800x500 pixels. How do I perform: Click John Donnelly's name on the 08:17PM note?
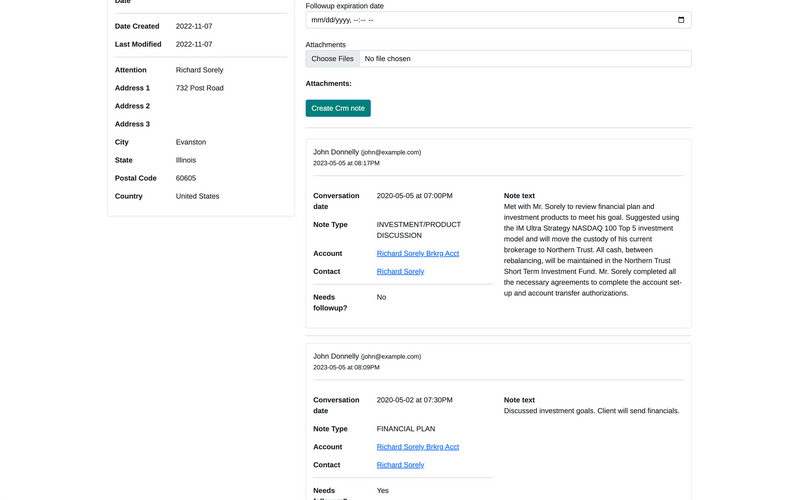[335, 152]
